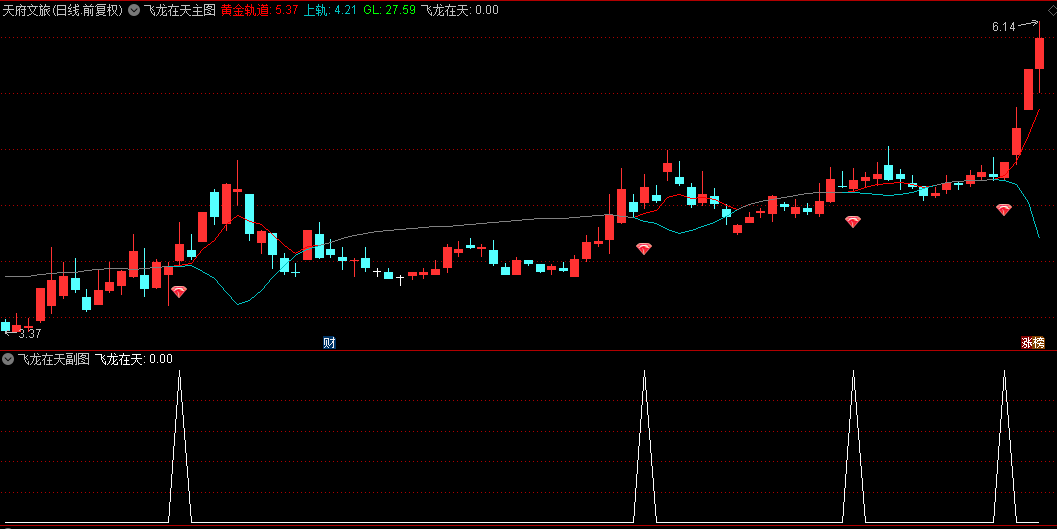Click the stock title 天府文旅(日线.前复权)
The image size is (1057, 529).
[63, 10]
